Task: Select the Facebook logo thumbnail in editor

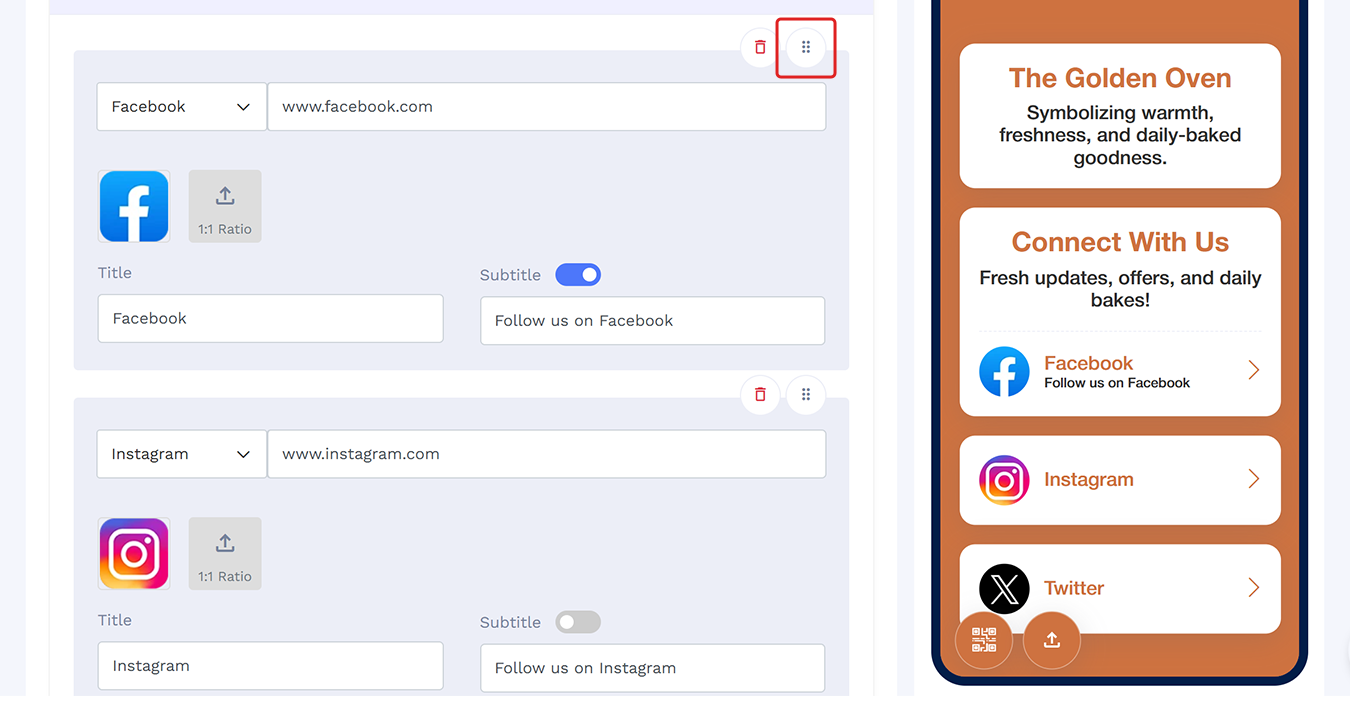Action: [x=134, y=206]
